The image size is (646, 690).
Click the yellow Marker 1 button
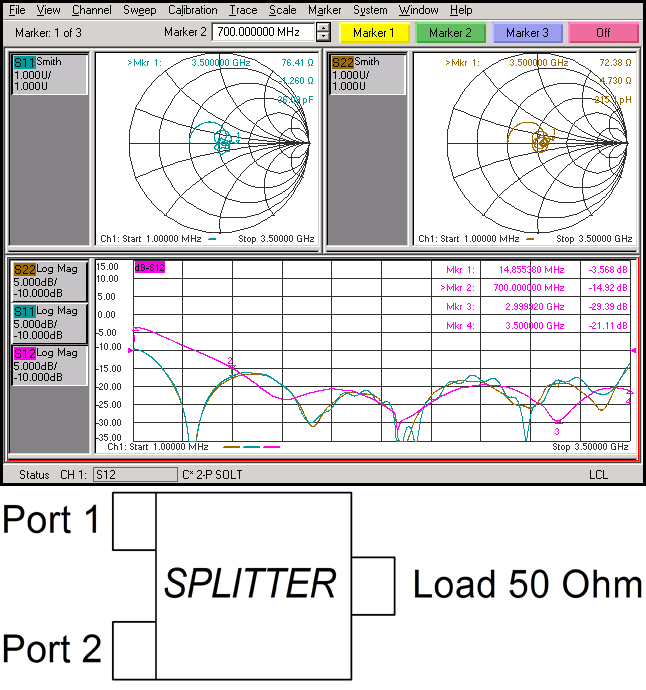374,33
